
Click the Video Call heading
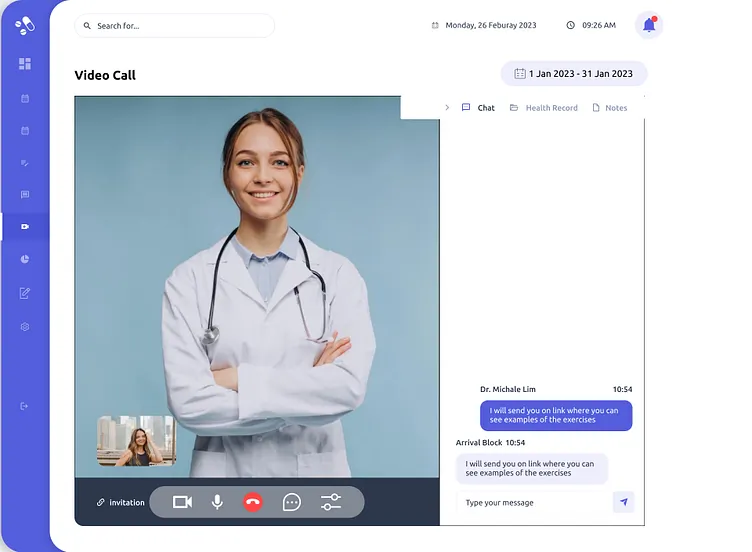coord(105,75)
